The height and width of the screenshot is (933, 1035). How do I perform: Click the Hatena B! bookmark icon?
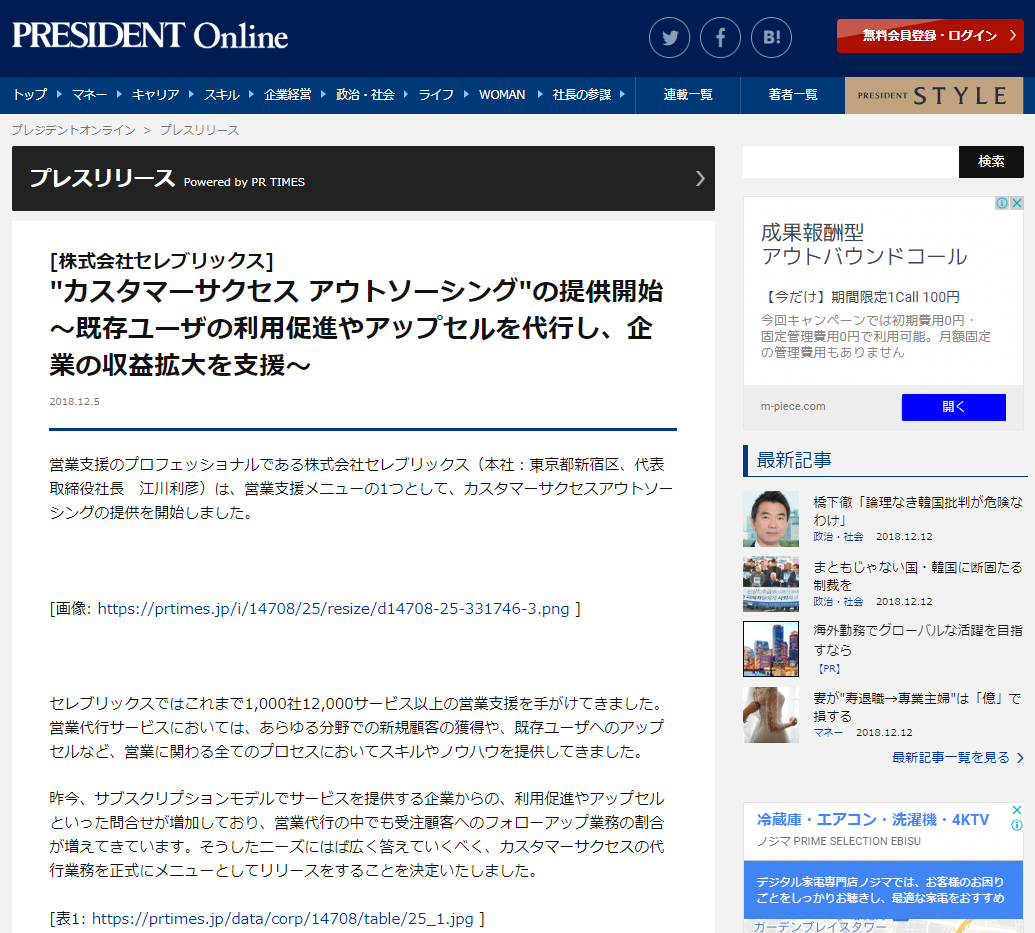tap(771, 38)
